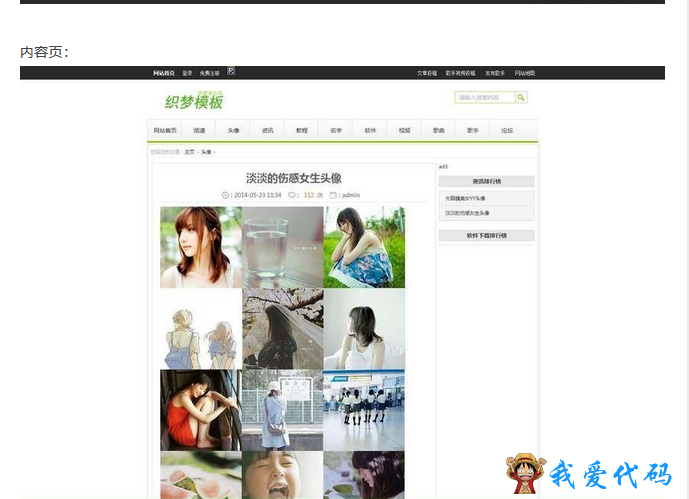
Task: Open the 网站地图 sitemap link
Action: point(525,73)
